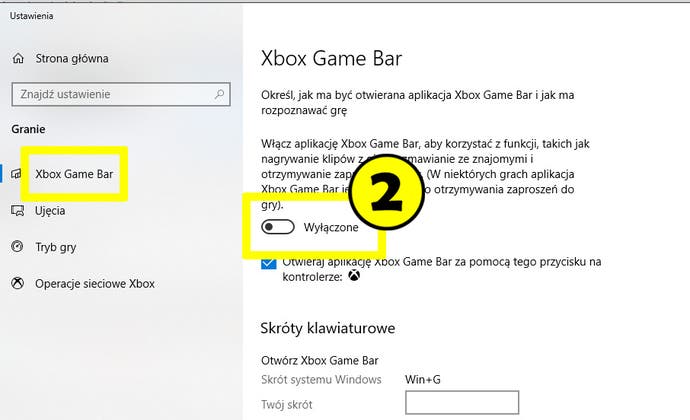Click the Twój skrót shortcut input box
Image resolution: width=690 pixels, height=420 pixels.
tap(462, 402)
